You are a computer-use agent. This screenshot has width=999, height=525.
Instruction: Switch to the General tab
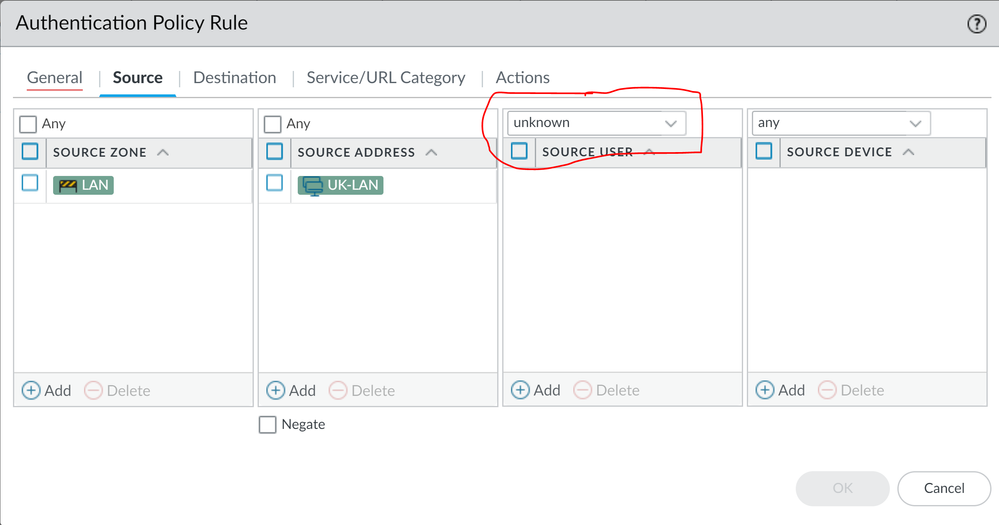(x=54, y=77)
